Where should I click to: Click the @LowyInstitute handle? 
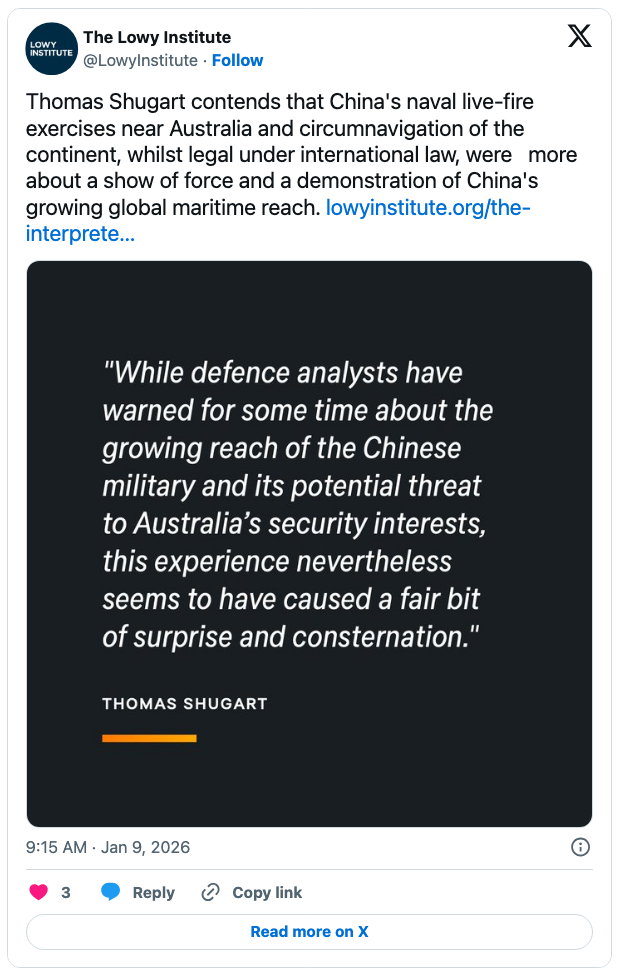(x=140, y=61)
